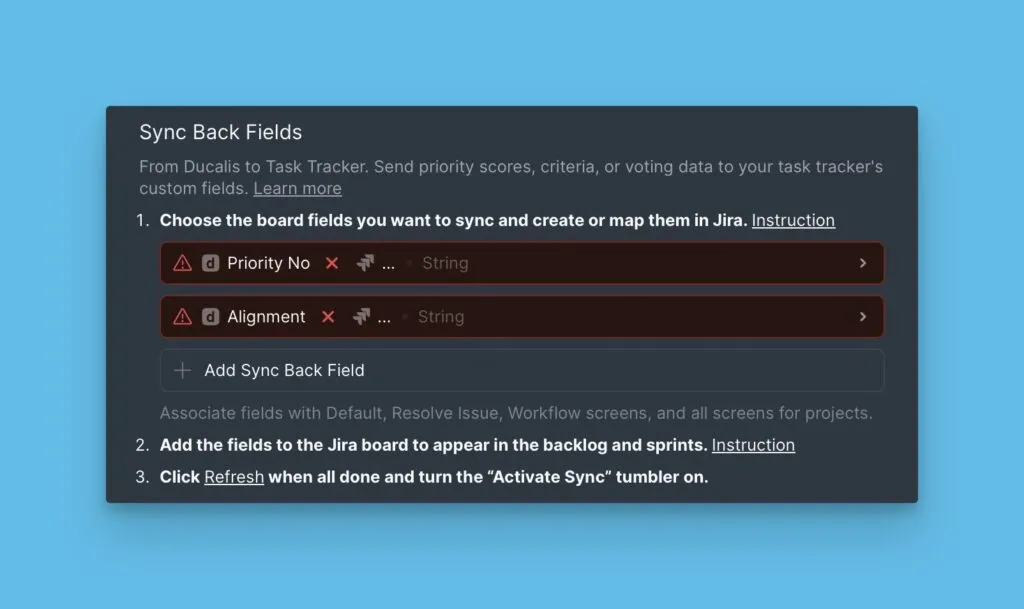This screenshot has height=609, width=1024.
Task: Click the warning triangle on Alignment row
Action: (x=182, y=317)
